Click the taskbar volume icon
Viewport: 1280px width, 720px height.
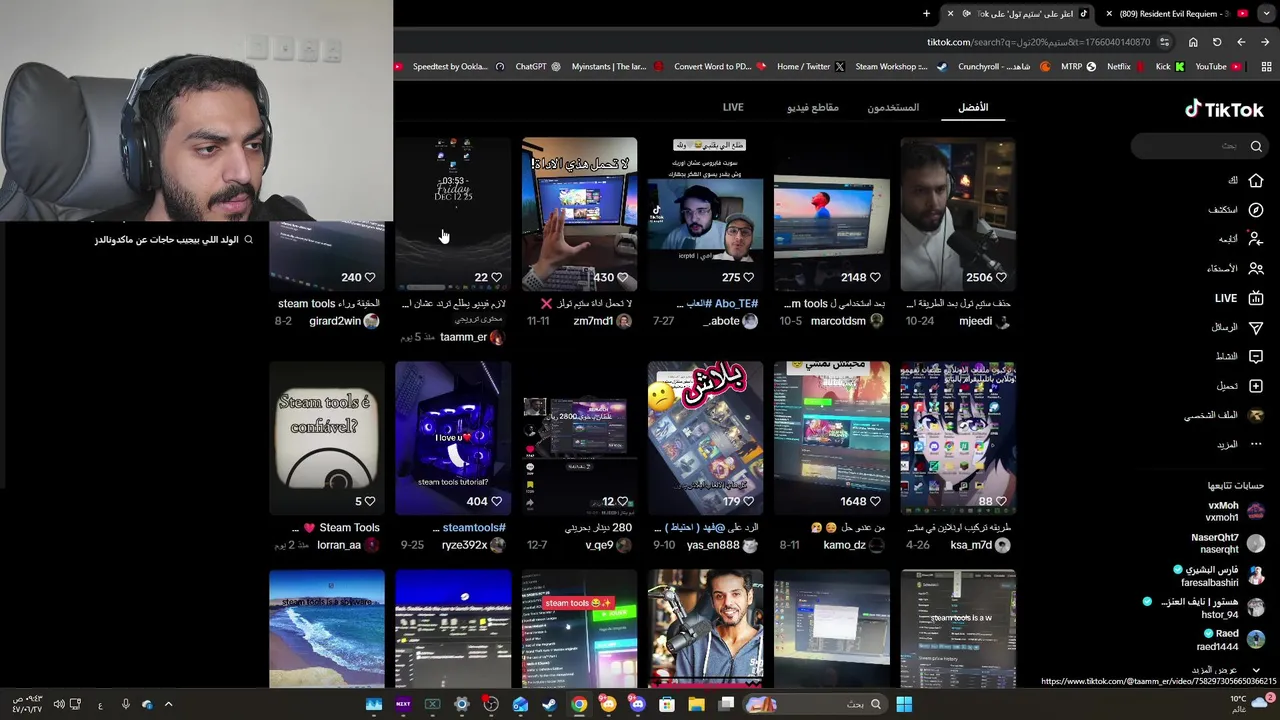tap(59, 704)
